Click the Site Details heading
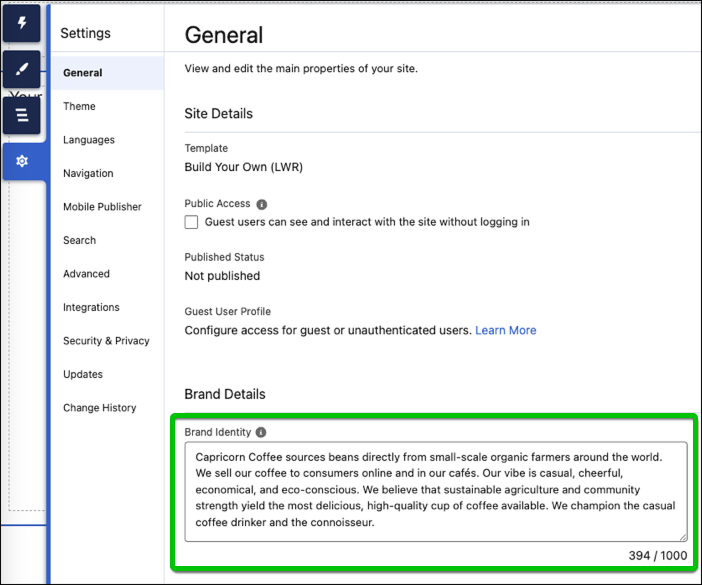Image resolution: width=702 pixels, height=585 pixels. tap(218, 114)
